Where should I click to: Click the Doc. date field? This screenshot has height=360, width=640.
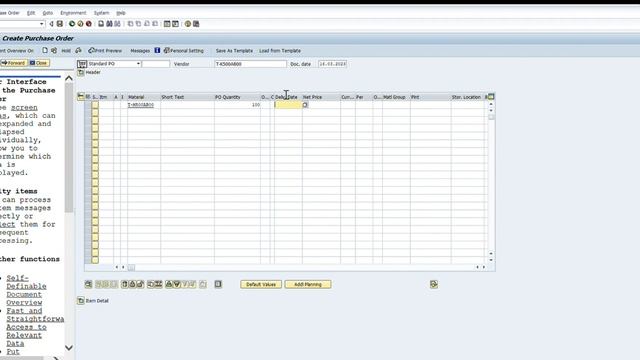(x=333, y=64)
